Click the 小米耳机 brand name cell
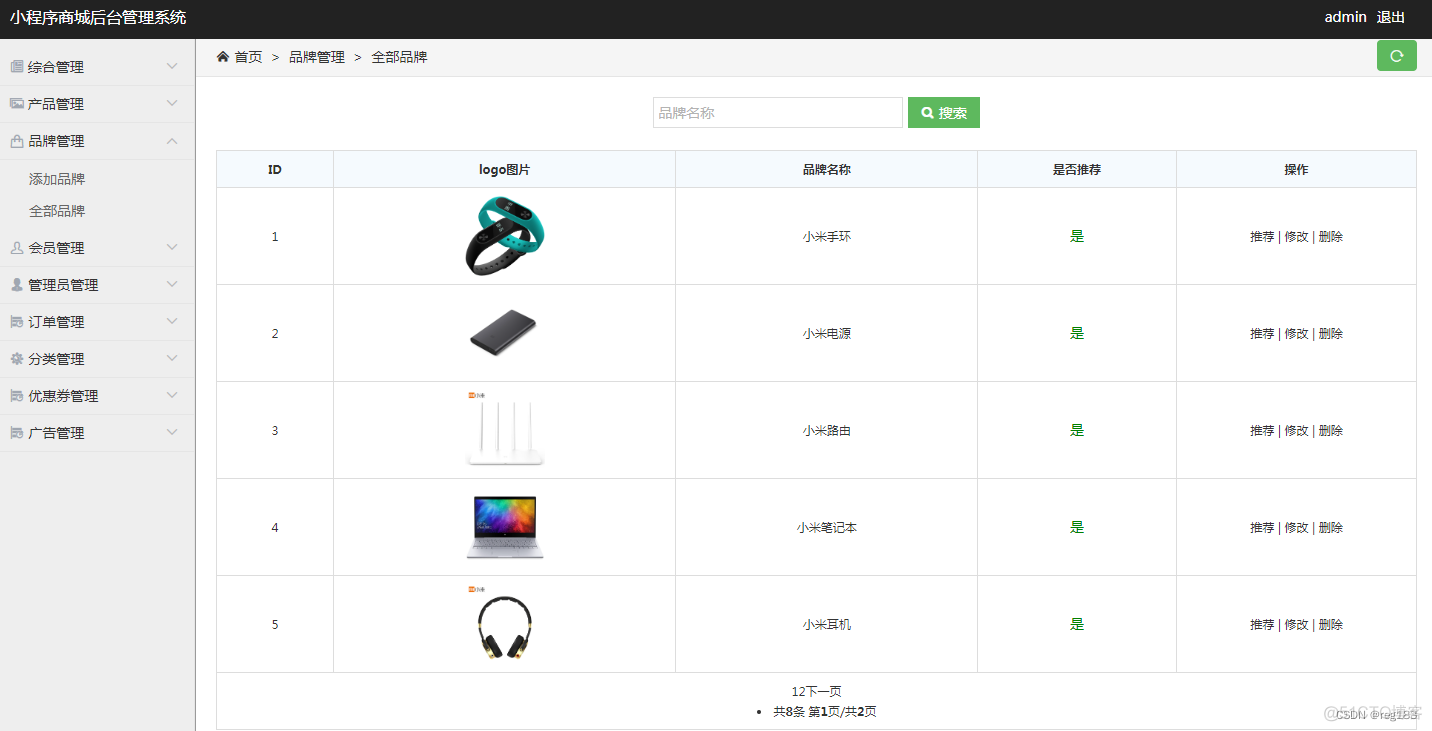 pos(826,625)
